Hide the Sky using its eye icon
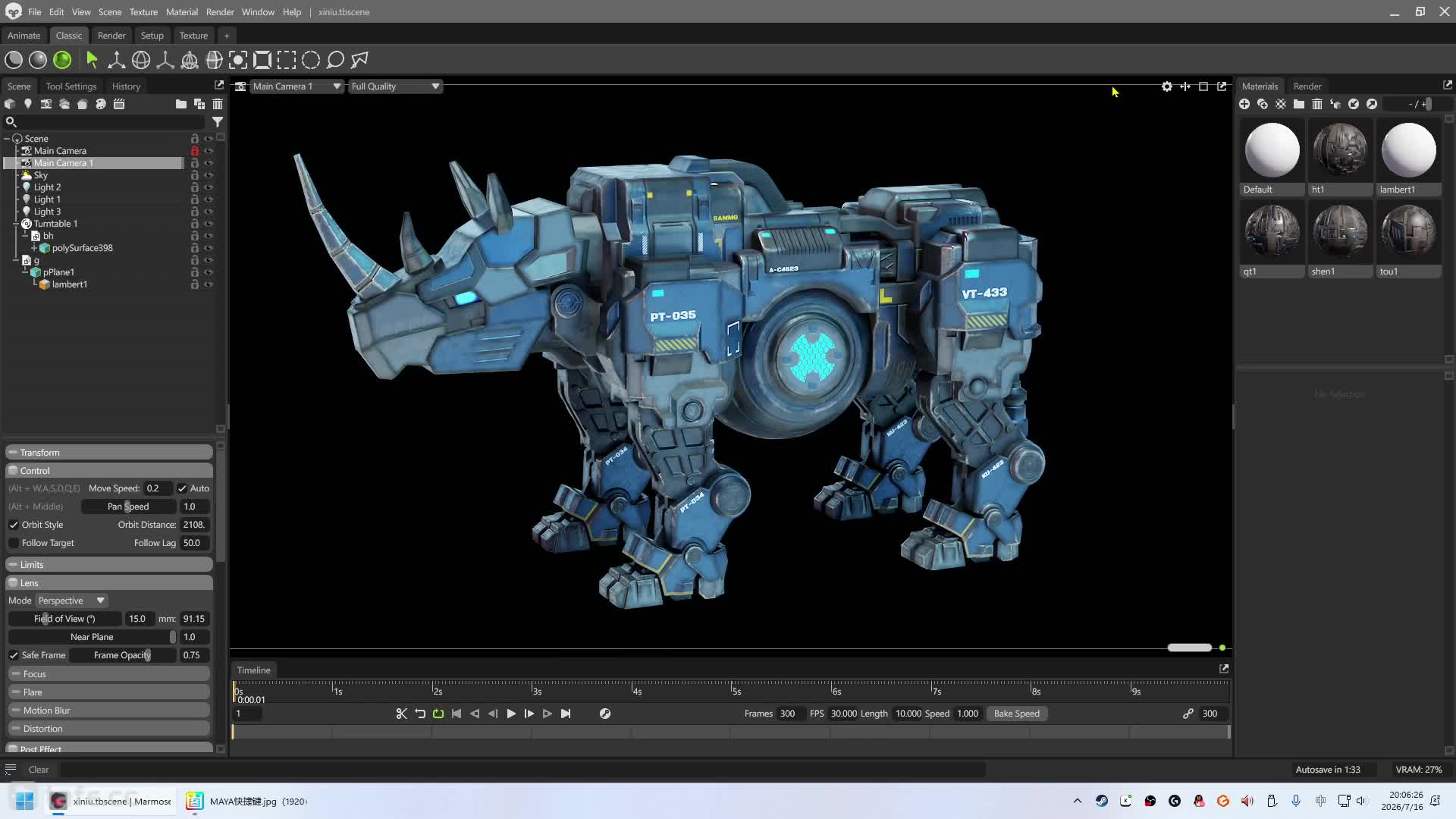This screenshot has width=1456, height=819. click(x=209, y=175)
